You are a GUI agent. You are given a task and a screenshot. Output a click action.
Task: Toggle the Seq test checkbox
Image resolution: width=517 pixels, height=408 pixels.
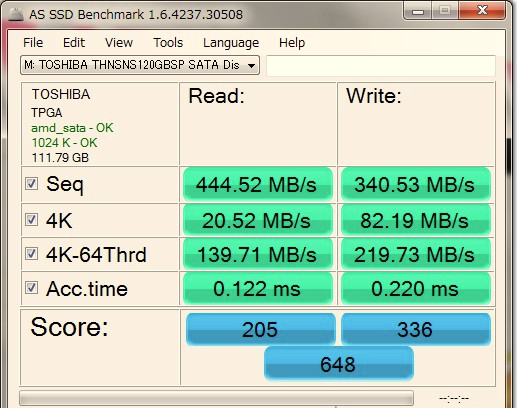(32, 184)
